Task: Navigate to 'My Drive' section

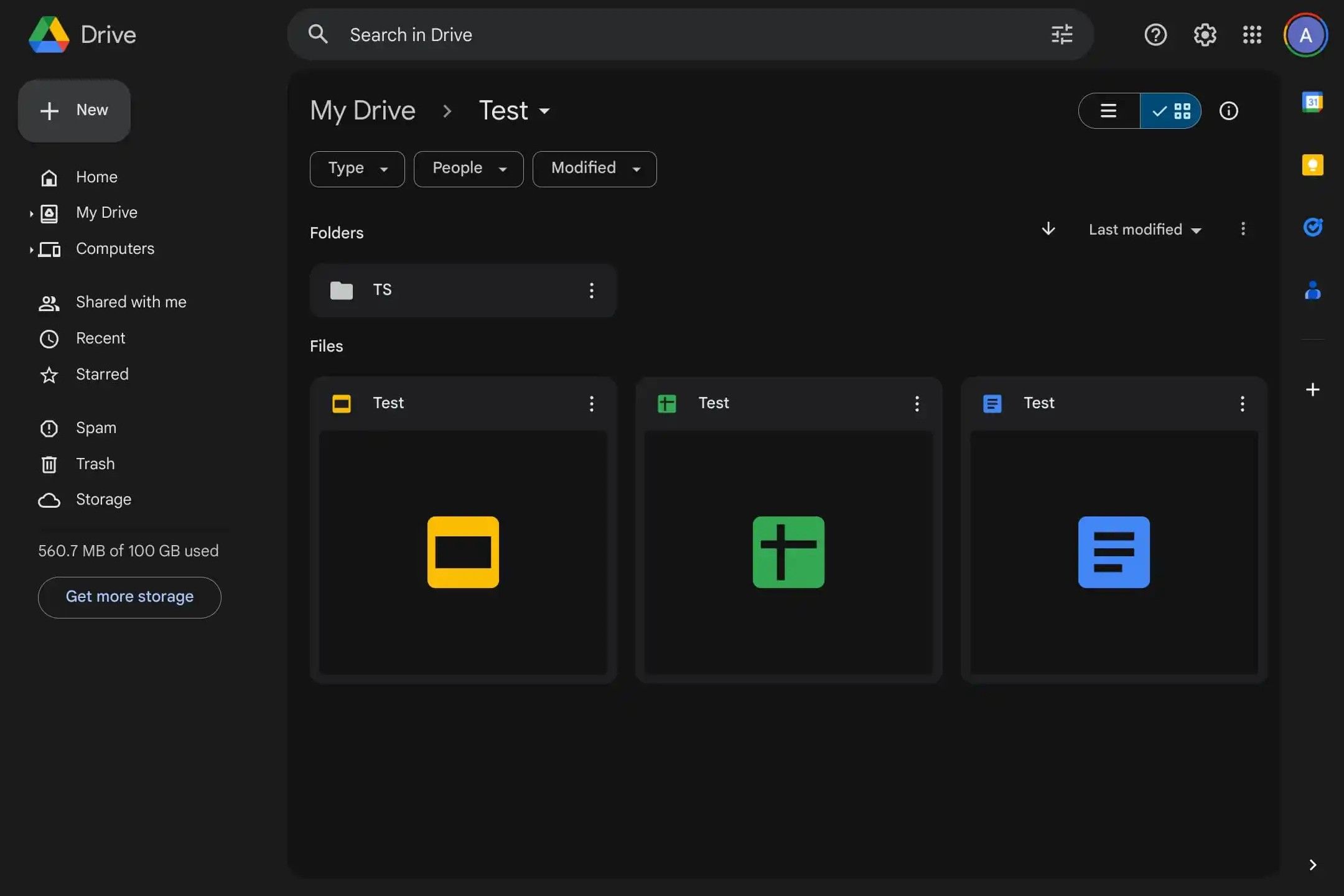Action: click(107, 212)
